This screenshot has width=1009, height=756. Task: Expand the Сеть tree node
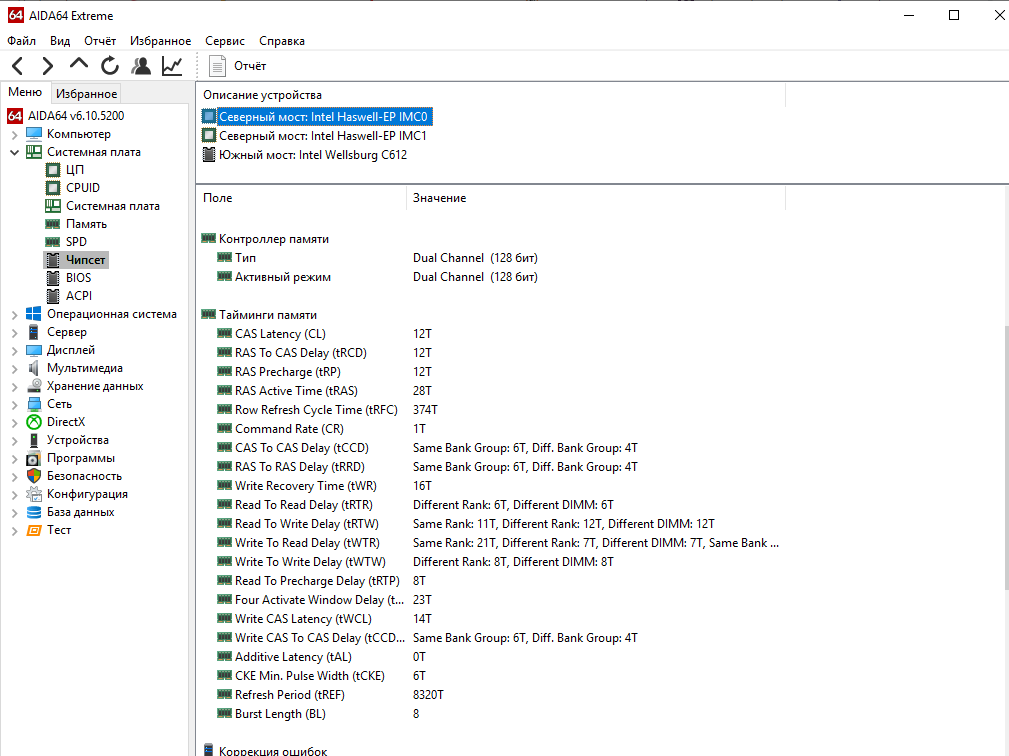[x=14, y=405]
